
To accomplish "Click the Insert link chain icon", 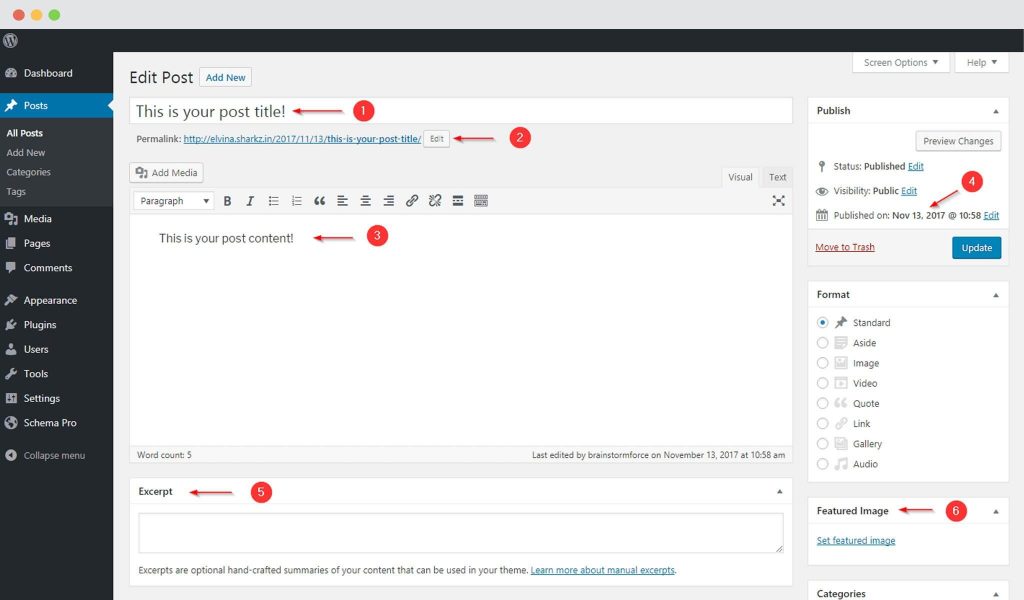I will [x=412, y=201].
